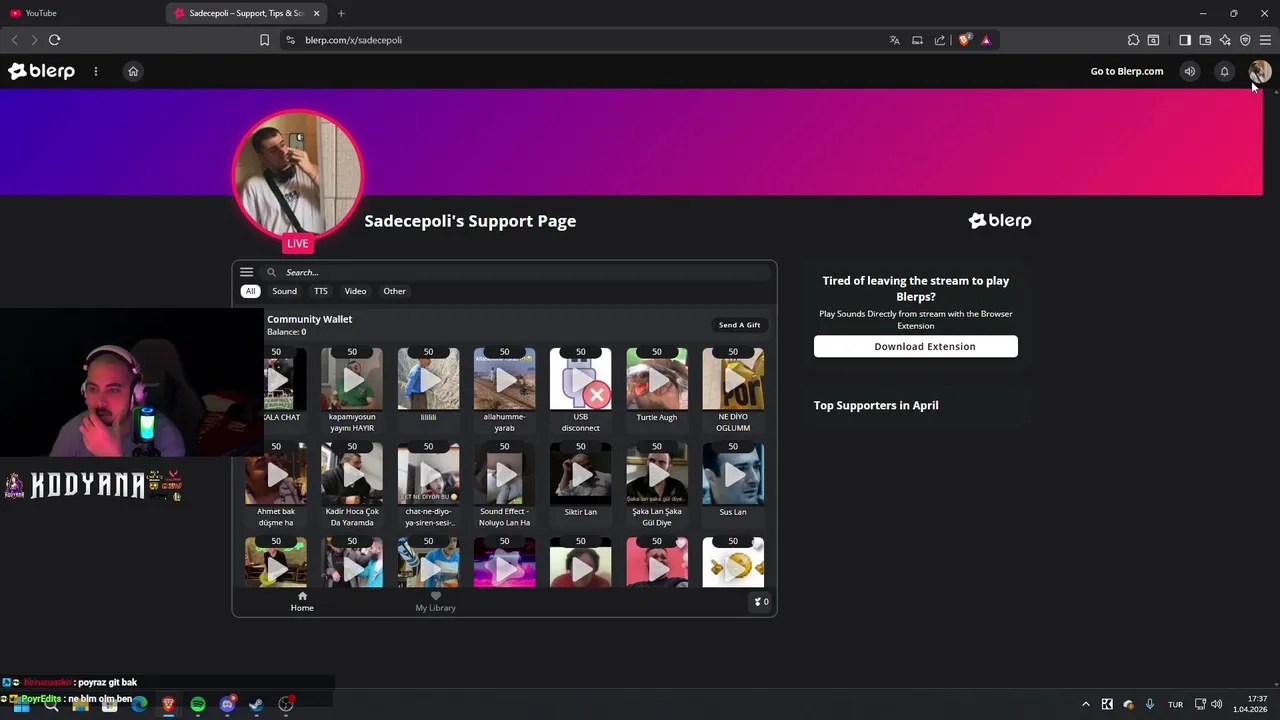
Task: Play the 'Ahmet bak düşme ha' clip
Action: click(x=276, y=474)
